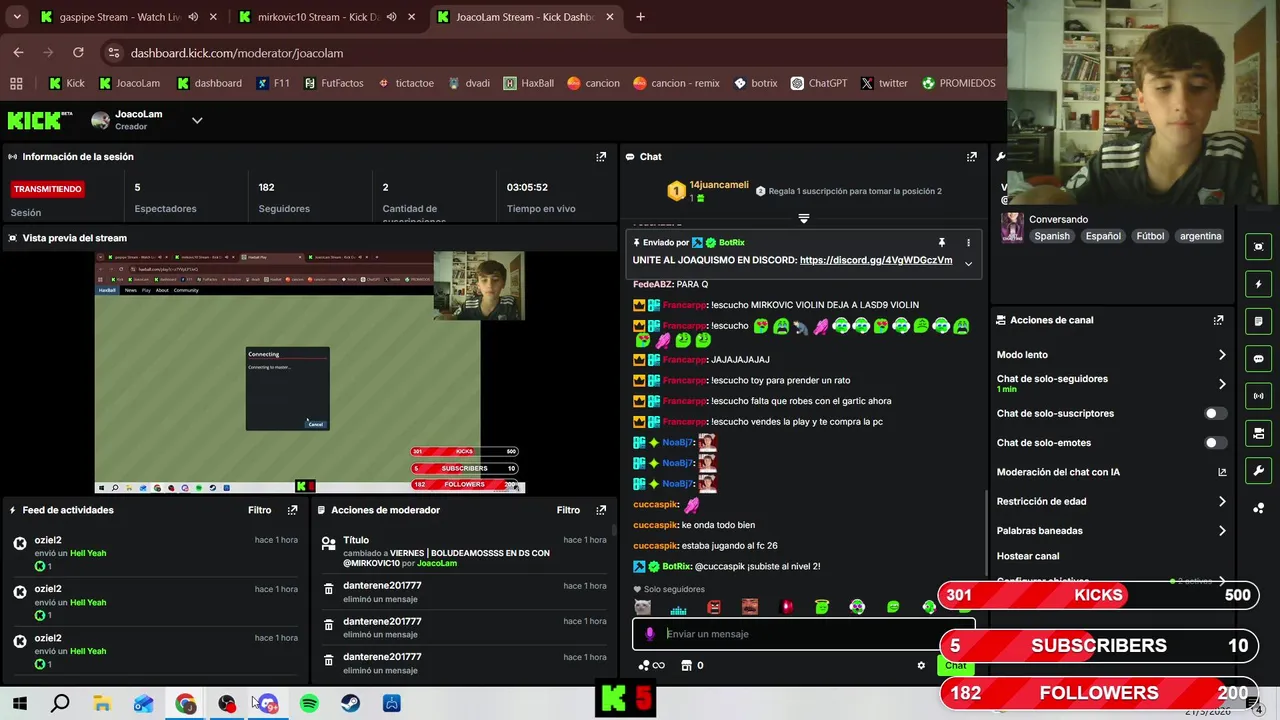This screenshot has width=1280, height=720.
Task: Click Hostear canal option
Action: point(1028,556)
